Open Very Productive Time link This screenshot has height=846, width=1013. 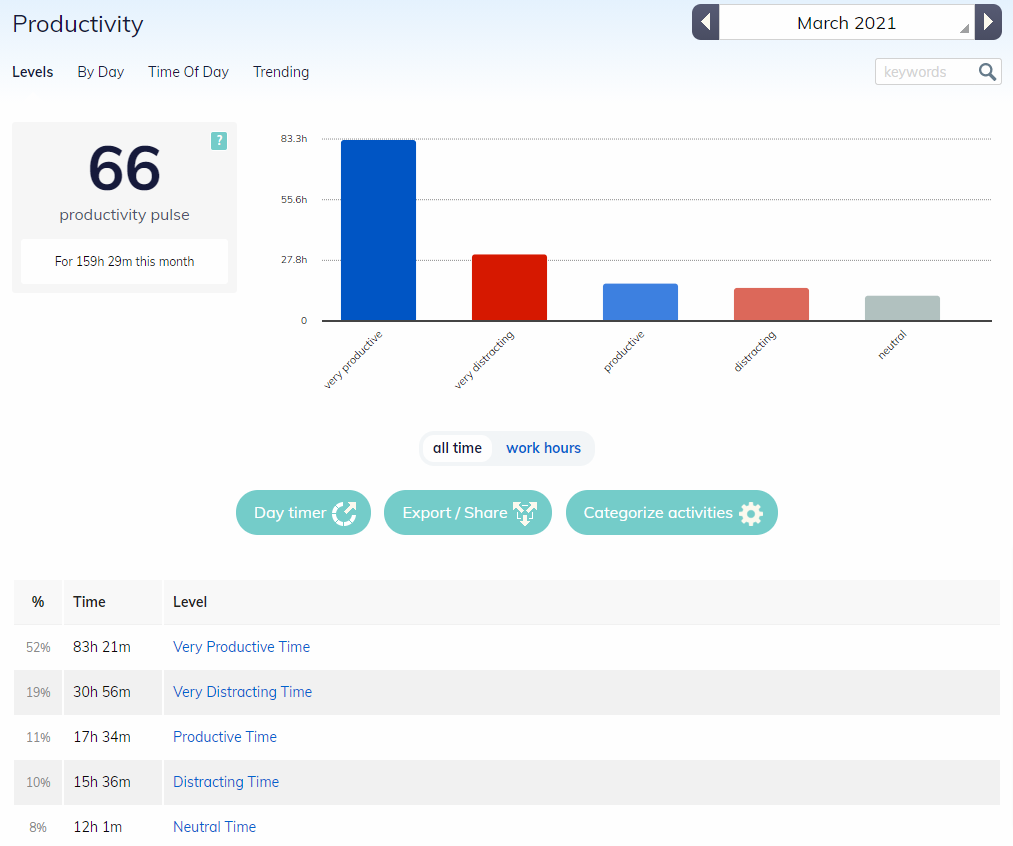click(x=242, y=647)
